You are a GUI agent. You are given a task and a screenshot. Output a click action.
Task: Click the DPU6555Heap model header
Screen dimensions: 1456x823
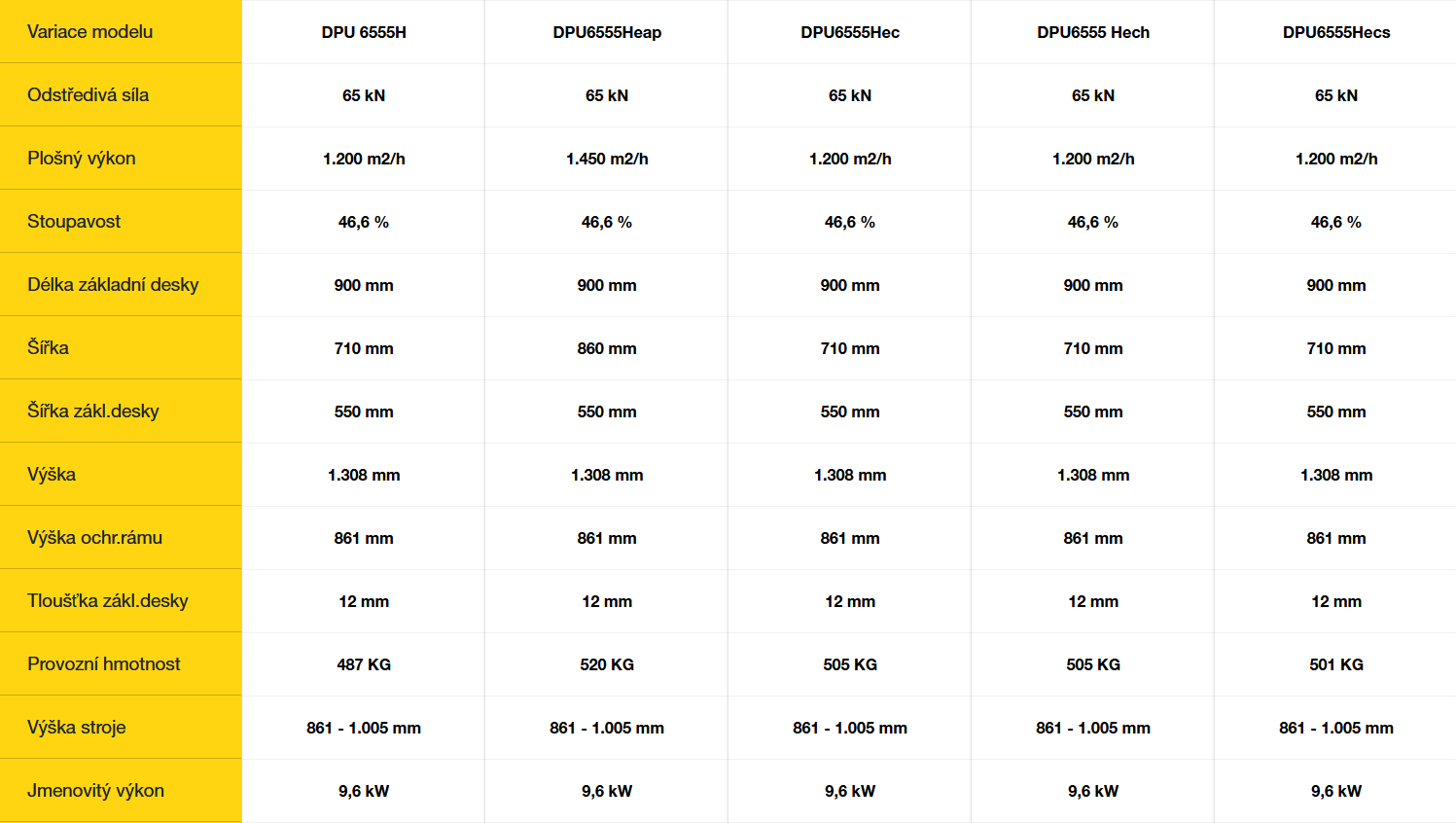(607, 32)
